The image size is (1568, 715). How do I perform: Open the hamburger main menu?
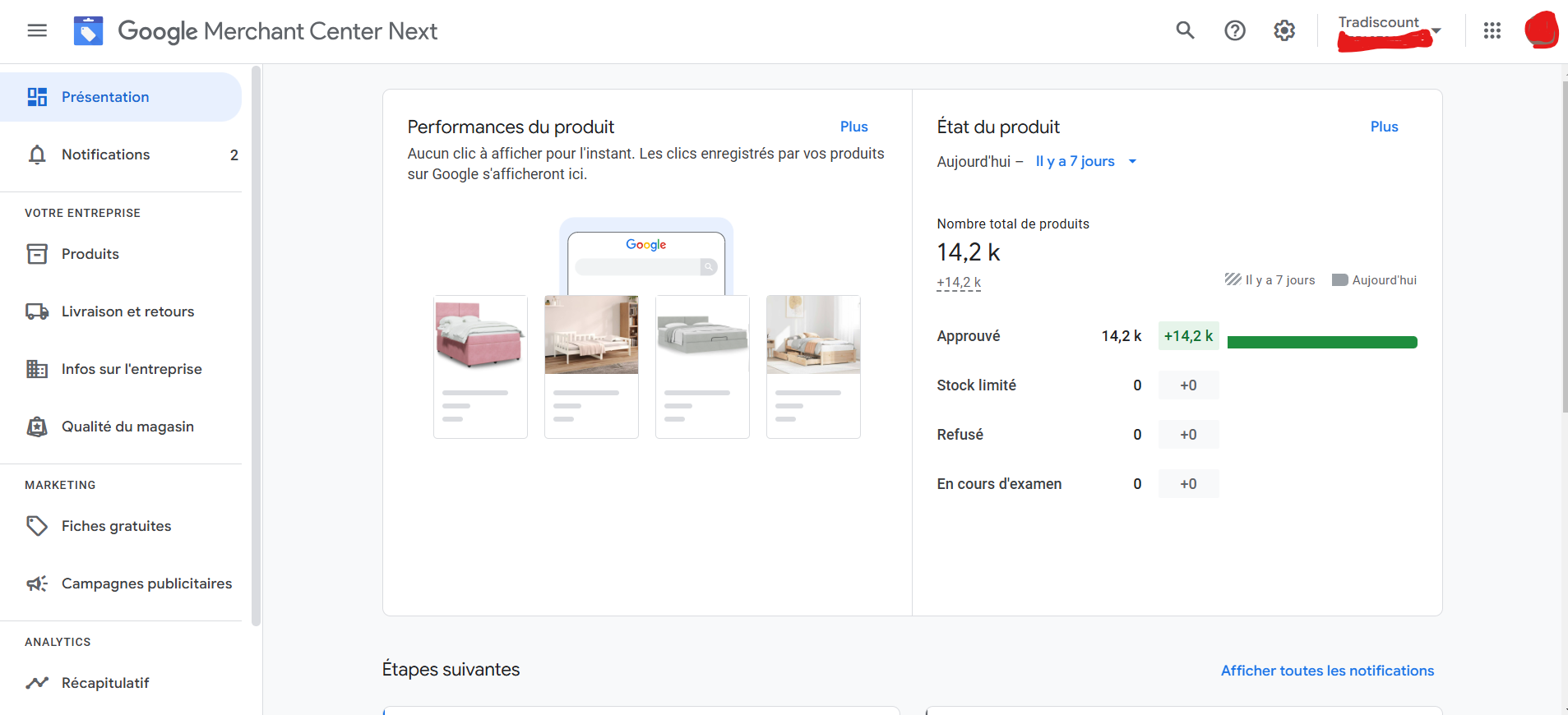(x=37, y=30)
